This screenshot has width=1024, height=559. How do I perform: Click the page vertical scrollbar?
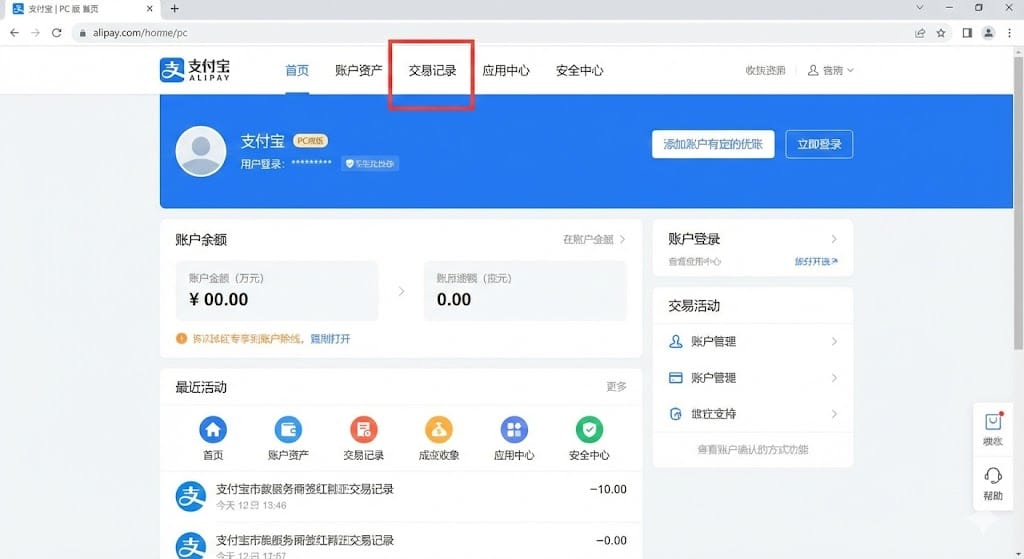(1018, 202)
